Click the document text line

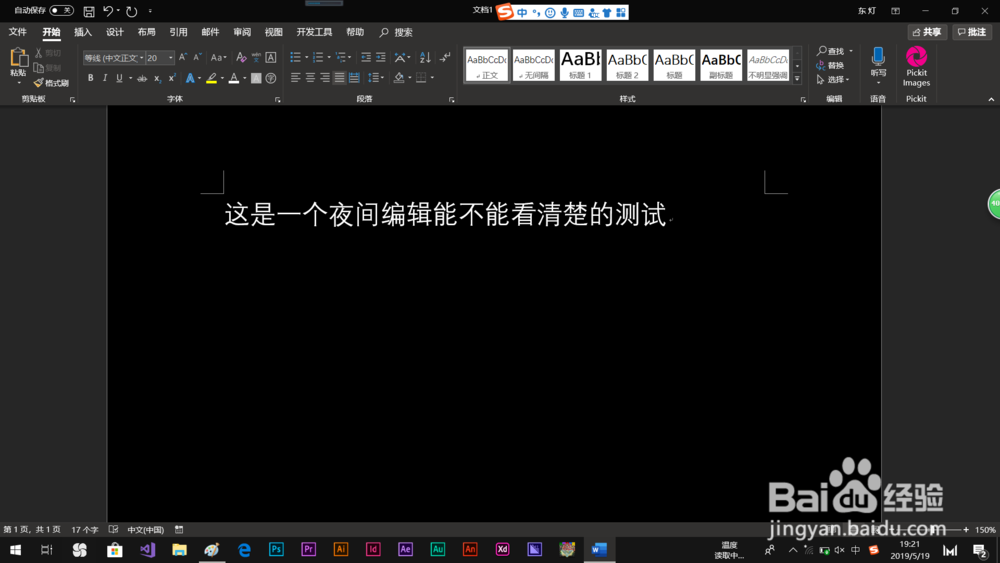[x=445, y=215]
